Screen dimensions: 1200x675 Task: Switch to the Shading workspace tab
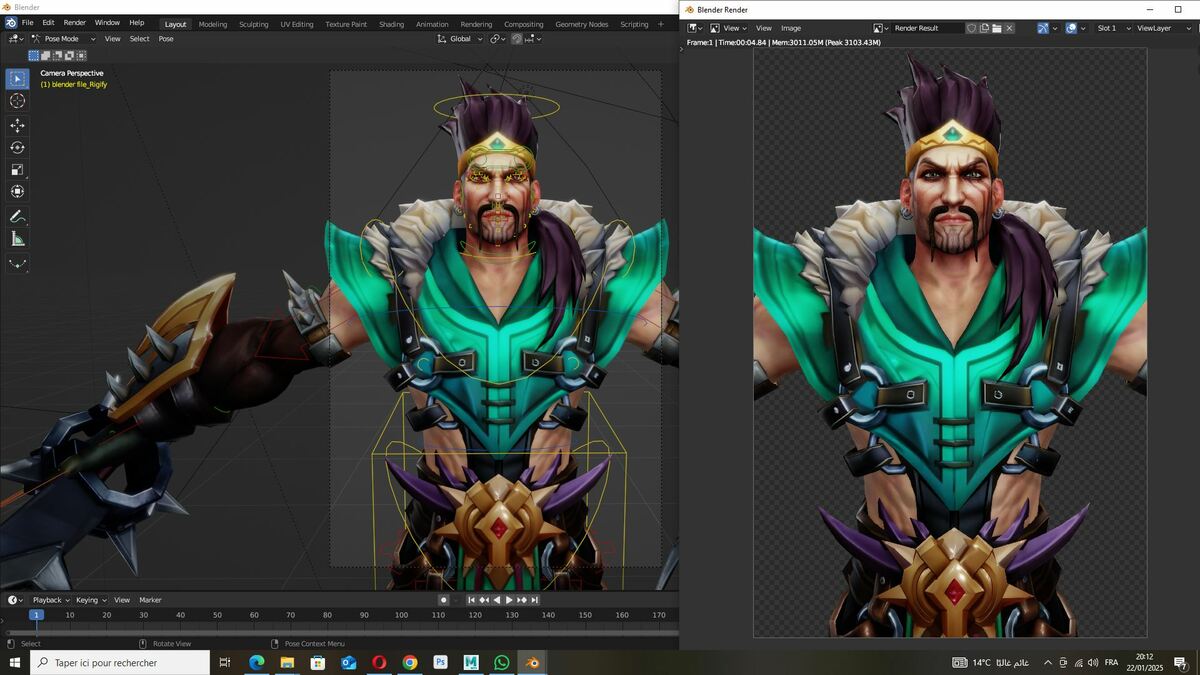[x=392, y=24]
